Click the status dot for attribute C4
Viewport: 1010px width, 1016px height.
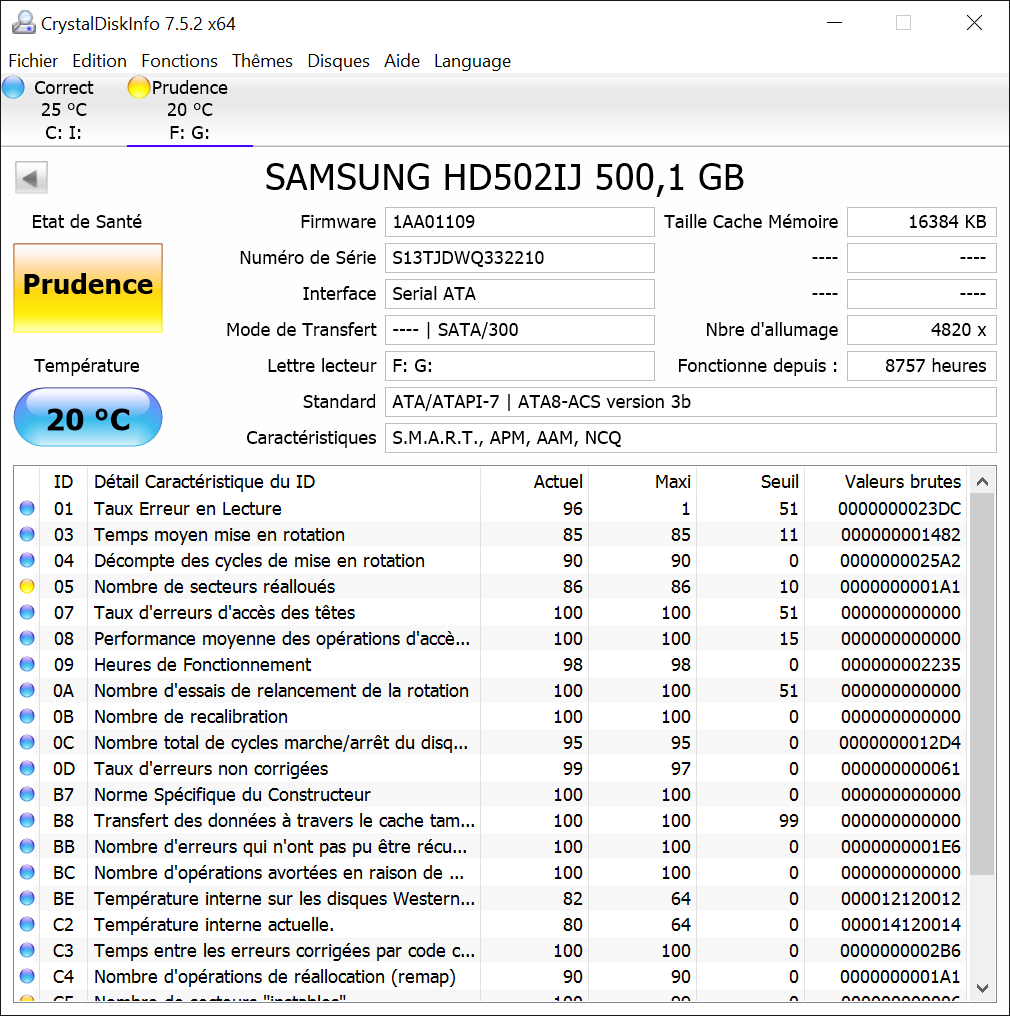(27, 976)
